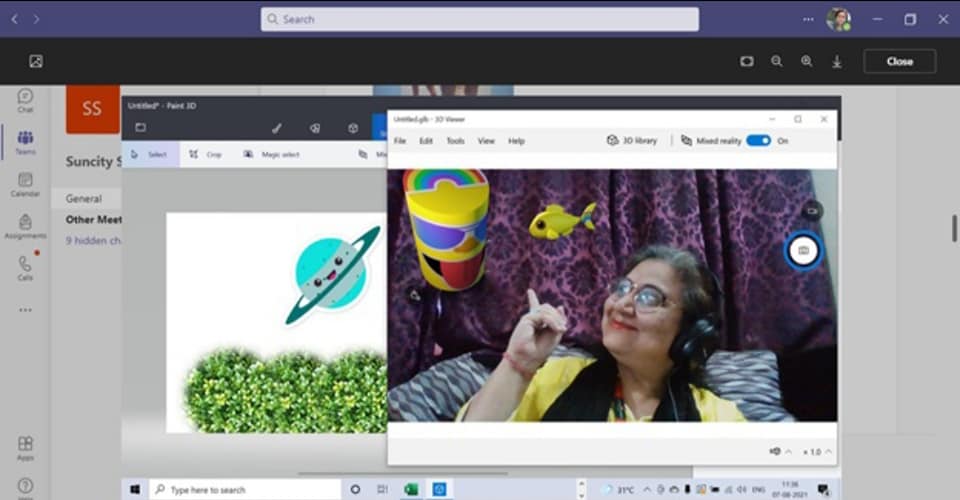This screenshot has height=500, width=960.
Task: Toggle Mixed reality switch off
Action: (x=759, y=141)
